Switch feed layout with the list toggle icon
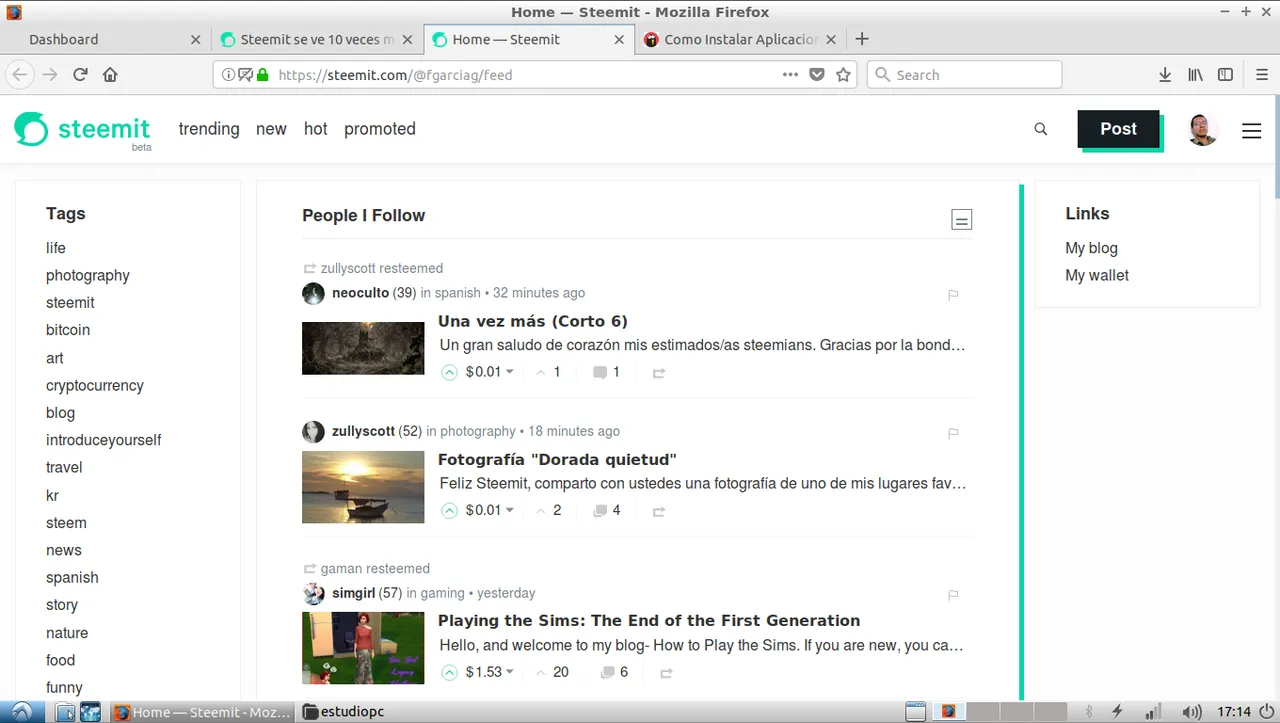The height and width of the screenshot is (723, 1280). [x=961, y=220]
